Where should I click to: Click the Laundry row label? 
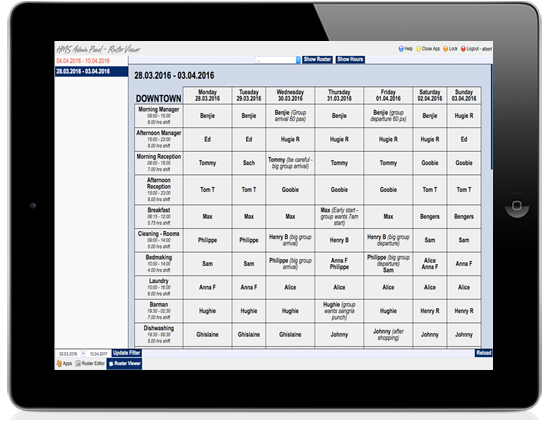click(159, 287)
